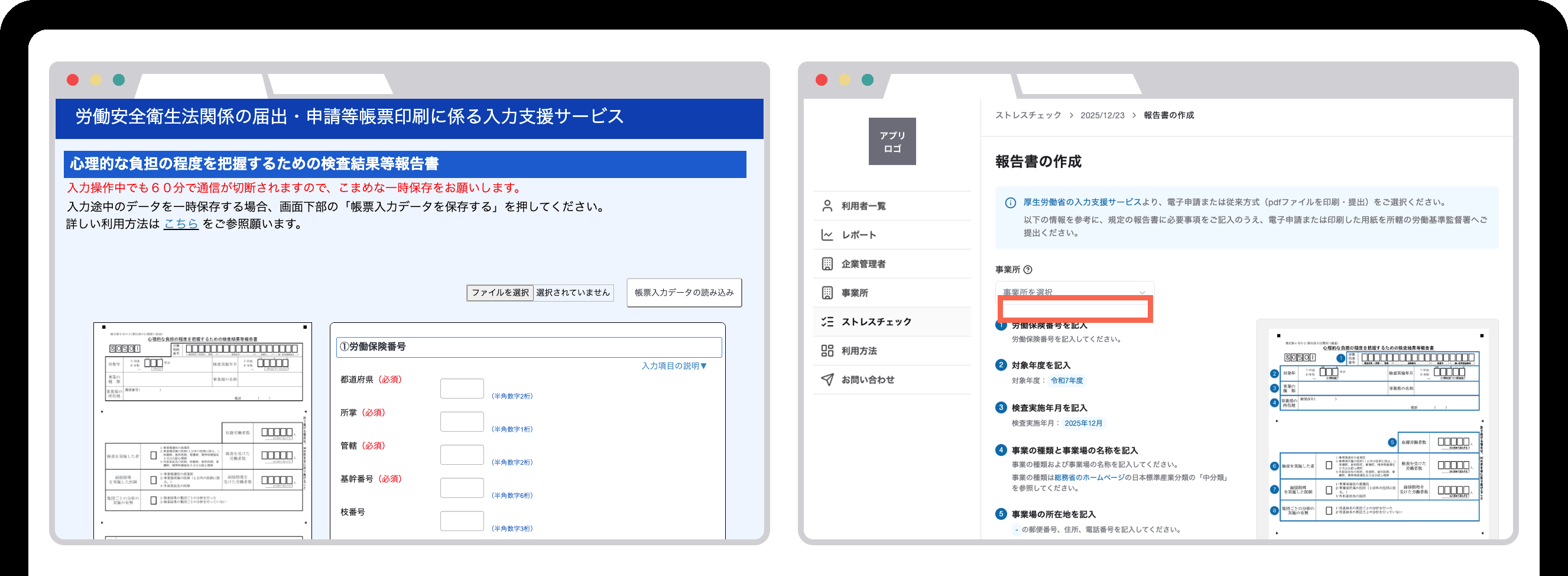Image resolution: width=1568 pixels, height=576 pixels.
Task: Click the 2025/12/23 breadcrumb item
Action: [1102, 115]
